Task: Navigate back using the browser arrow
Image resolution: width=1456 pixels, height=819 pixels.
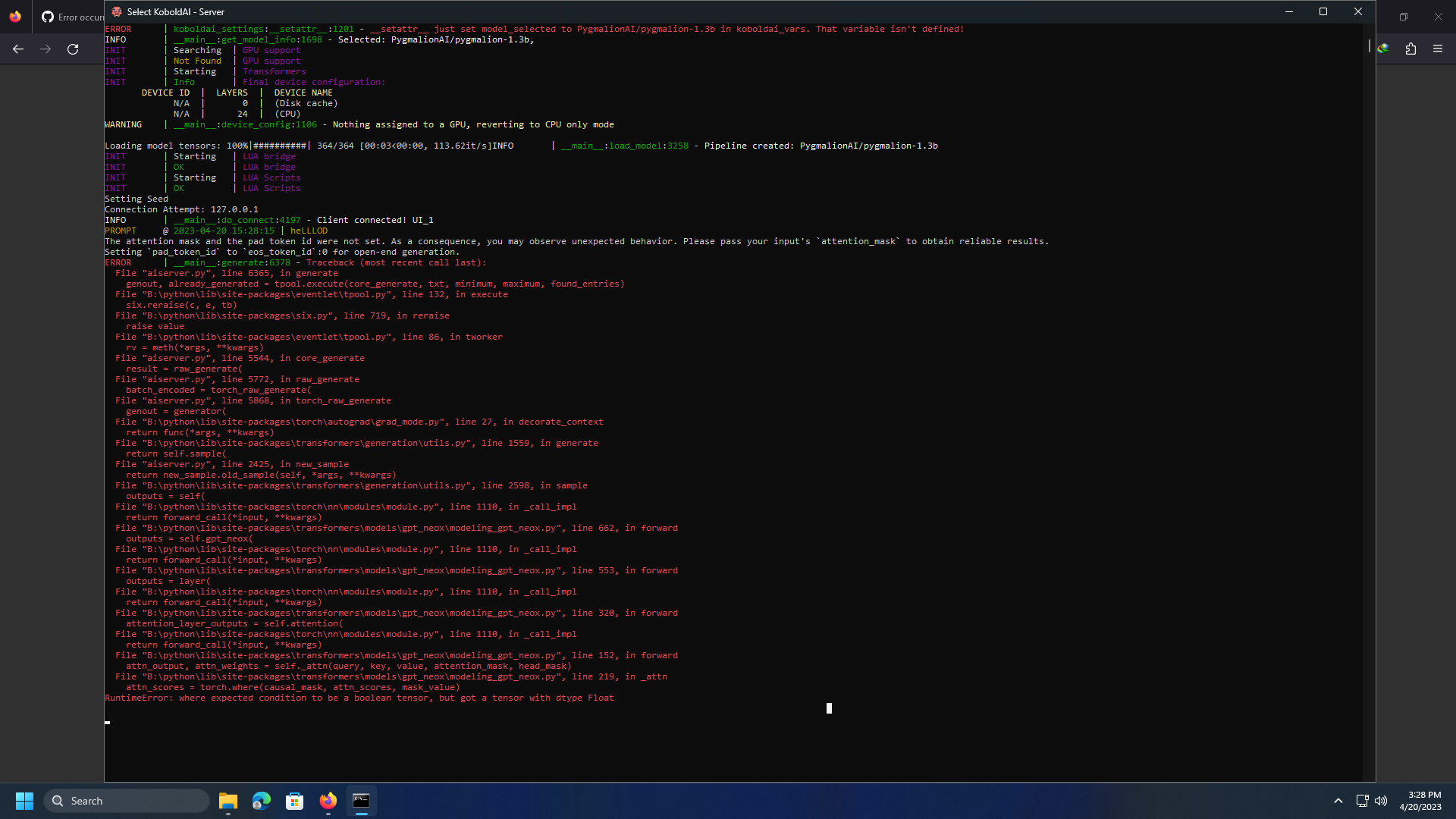Action: point(17,49)
